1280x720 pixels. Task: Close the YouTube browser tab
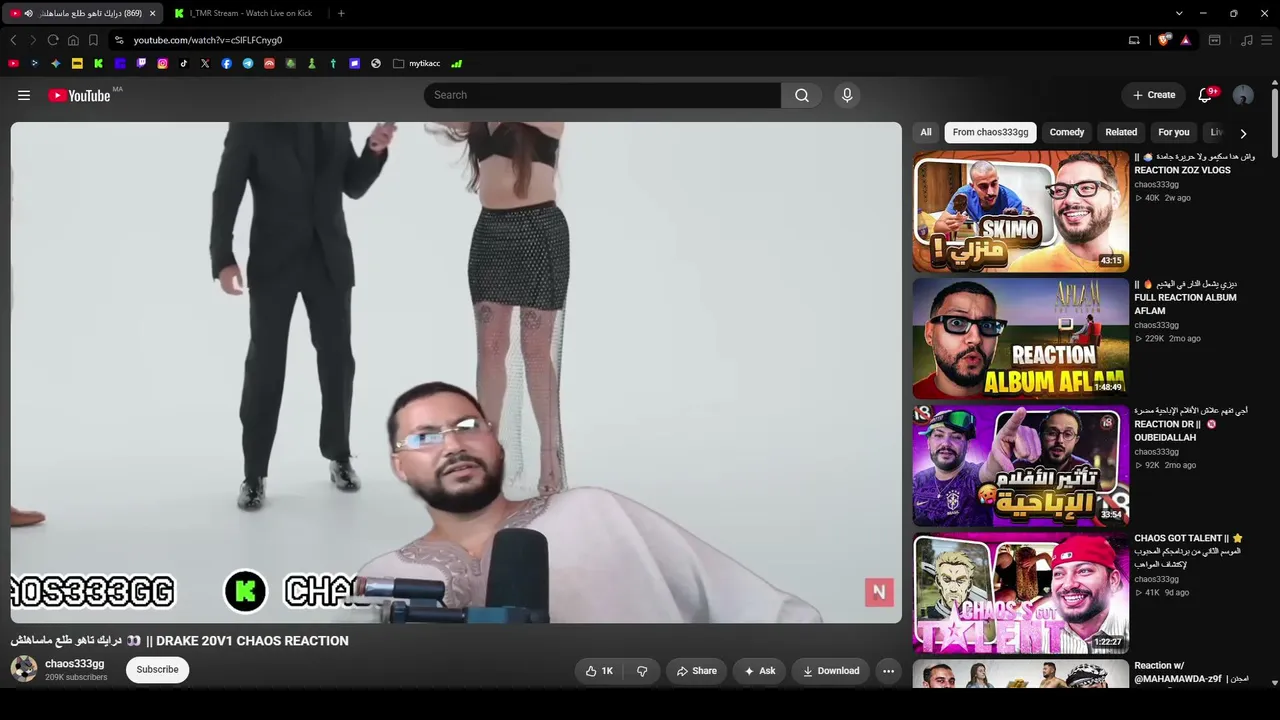pyautogui.click(x=153, y=13)
